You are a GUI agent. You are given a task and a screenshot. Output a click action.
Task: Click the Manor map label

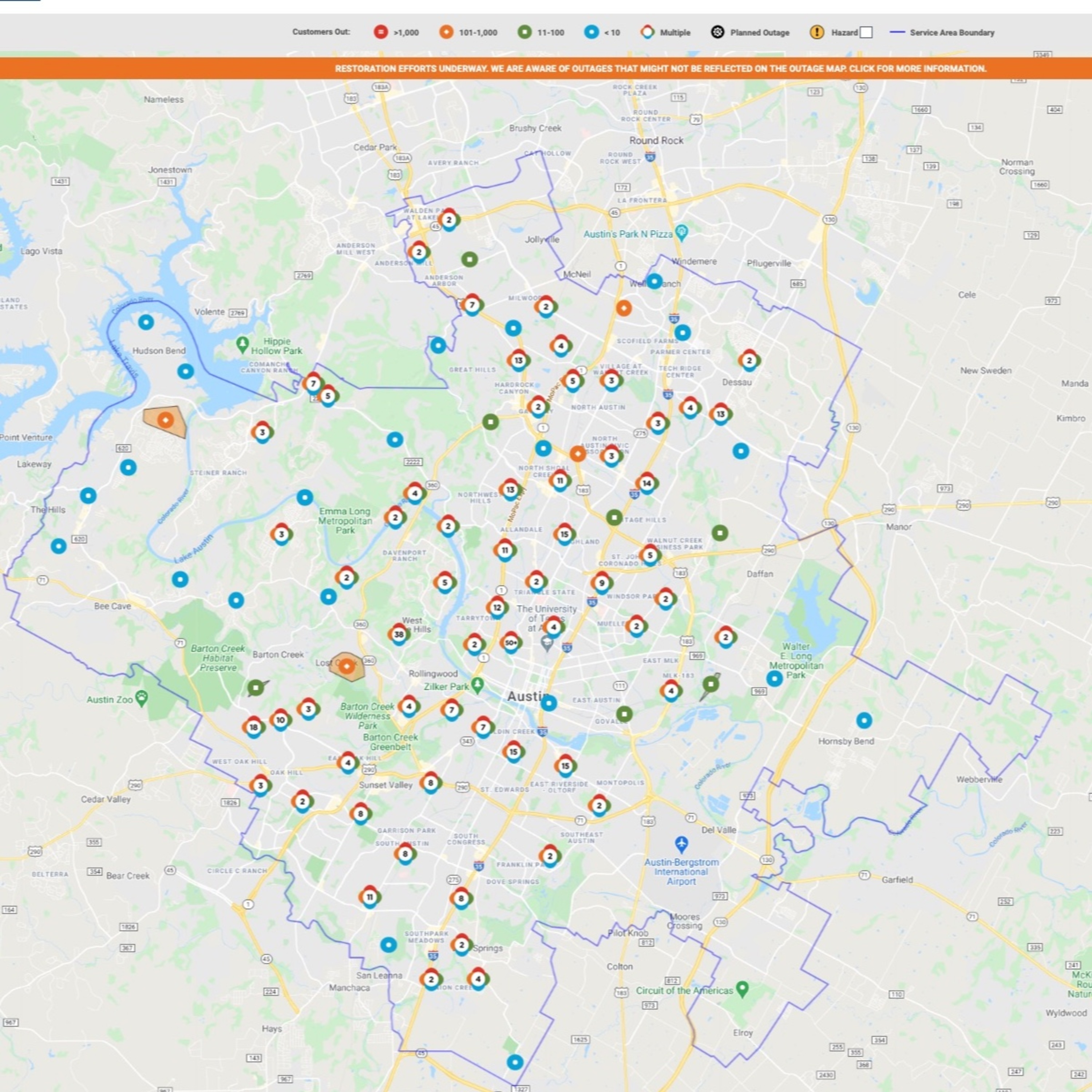click(x=899, y=527)
